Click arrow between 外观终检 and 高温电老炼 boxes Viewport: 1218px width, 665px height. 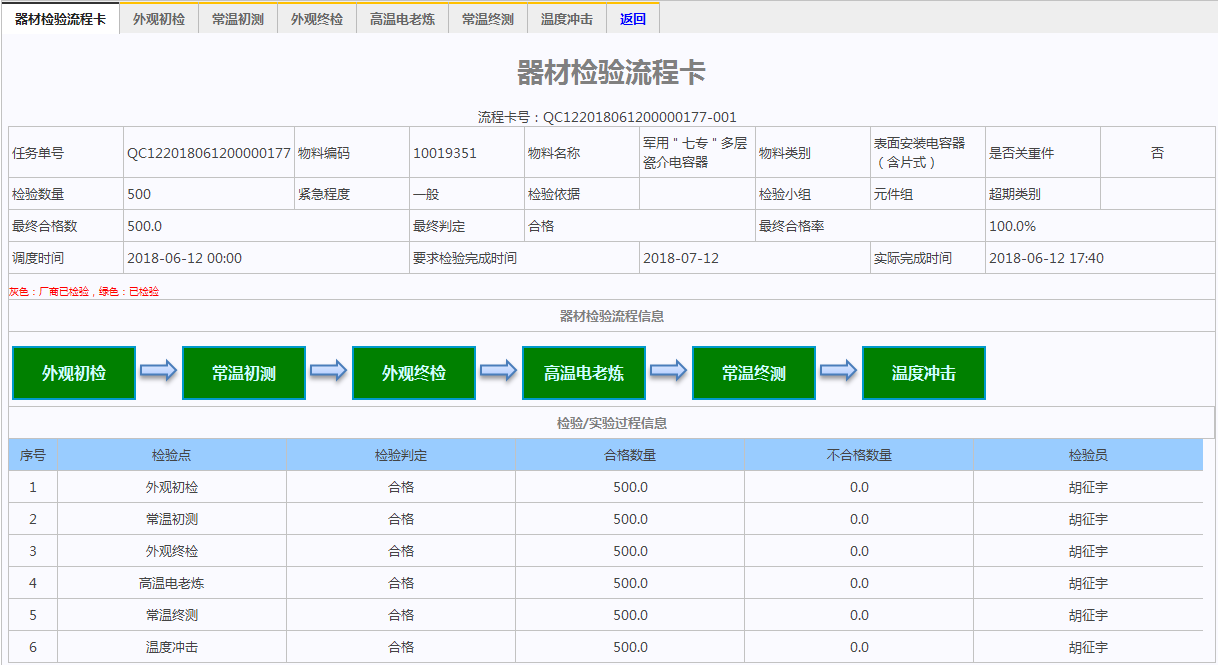pos(499,372)
